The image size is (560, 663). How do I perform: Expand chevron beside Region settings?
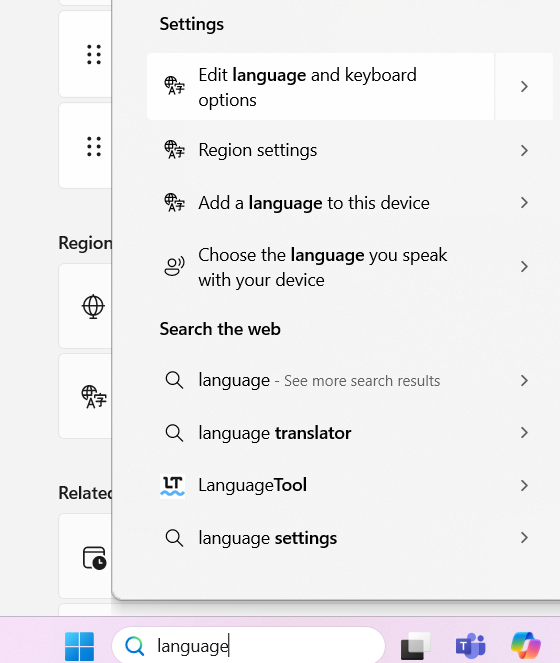(x=524, y=150)
